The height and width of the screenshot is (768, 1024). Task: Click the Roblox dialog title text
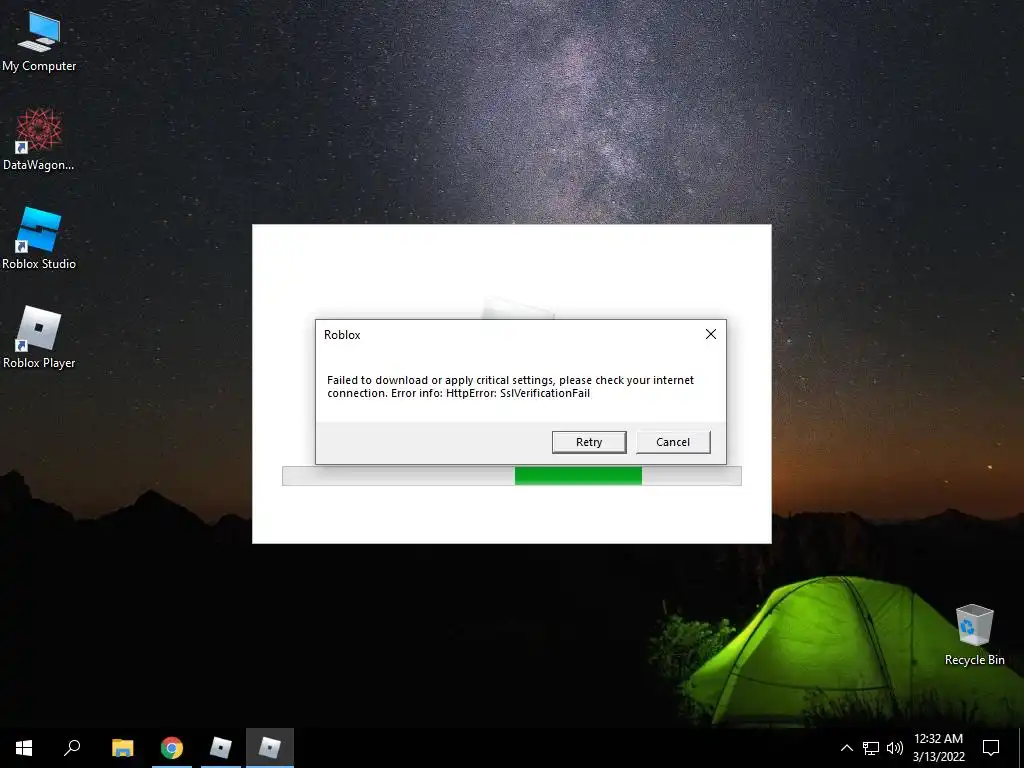pyautogui.click(x=342, y=335)
